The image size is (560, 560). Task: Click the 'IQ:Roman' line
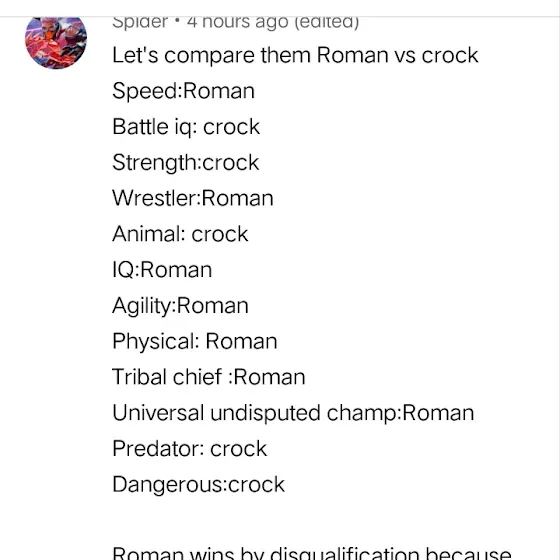tap(162, 270)
